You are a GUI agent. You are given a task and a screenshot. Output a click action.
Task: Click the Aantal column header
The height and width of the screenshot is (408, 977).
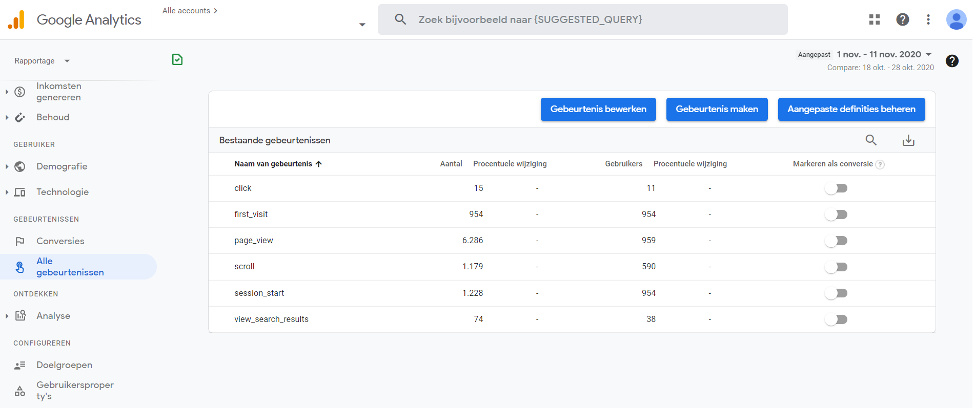[451, 164]
